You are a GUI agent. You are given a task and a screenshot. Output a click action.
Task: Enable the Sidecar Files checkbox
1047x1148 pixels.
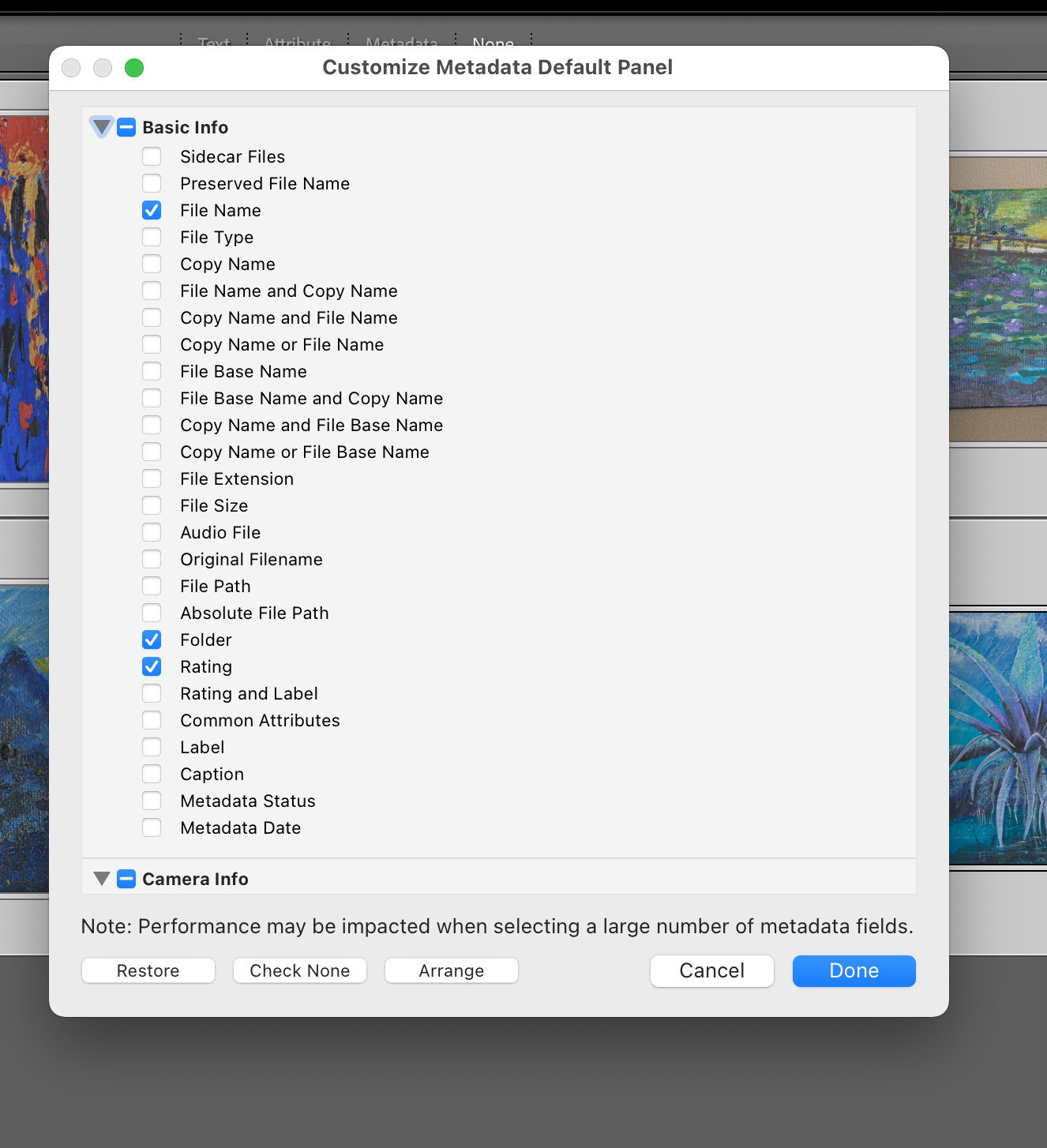[x=152, y=156]
